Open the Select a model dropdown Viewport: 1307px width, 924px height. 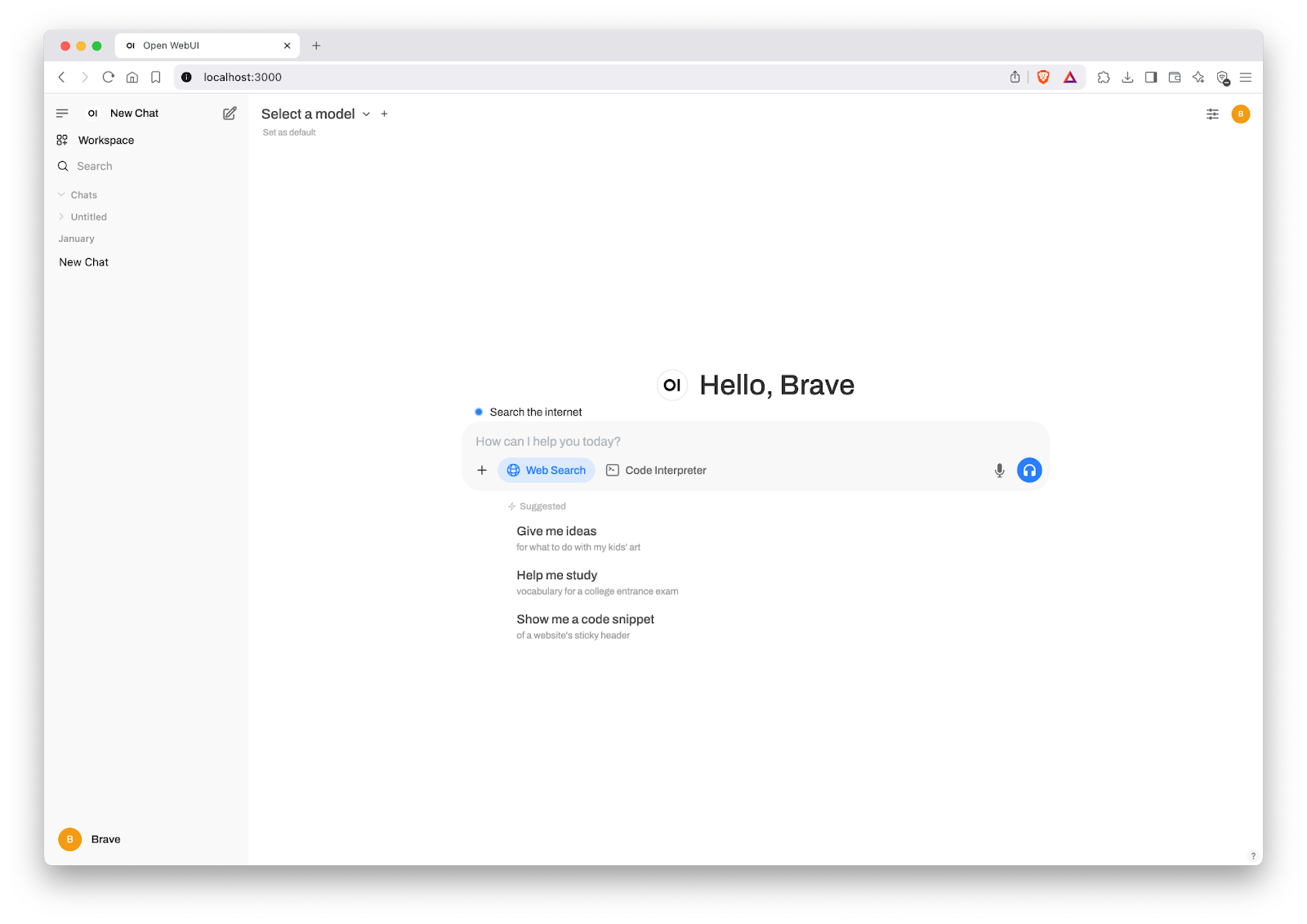point(315,114)
